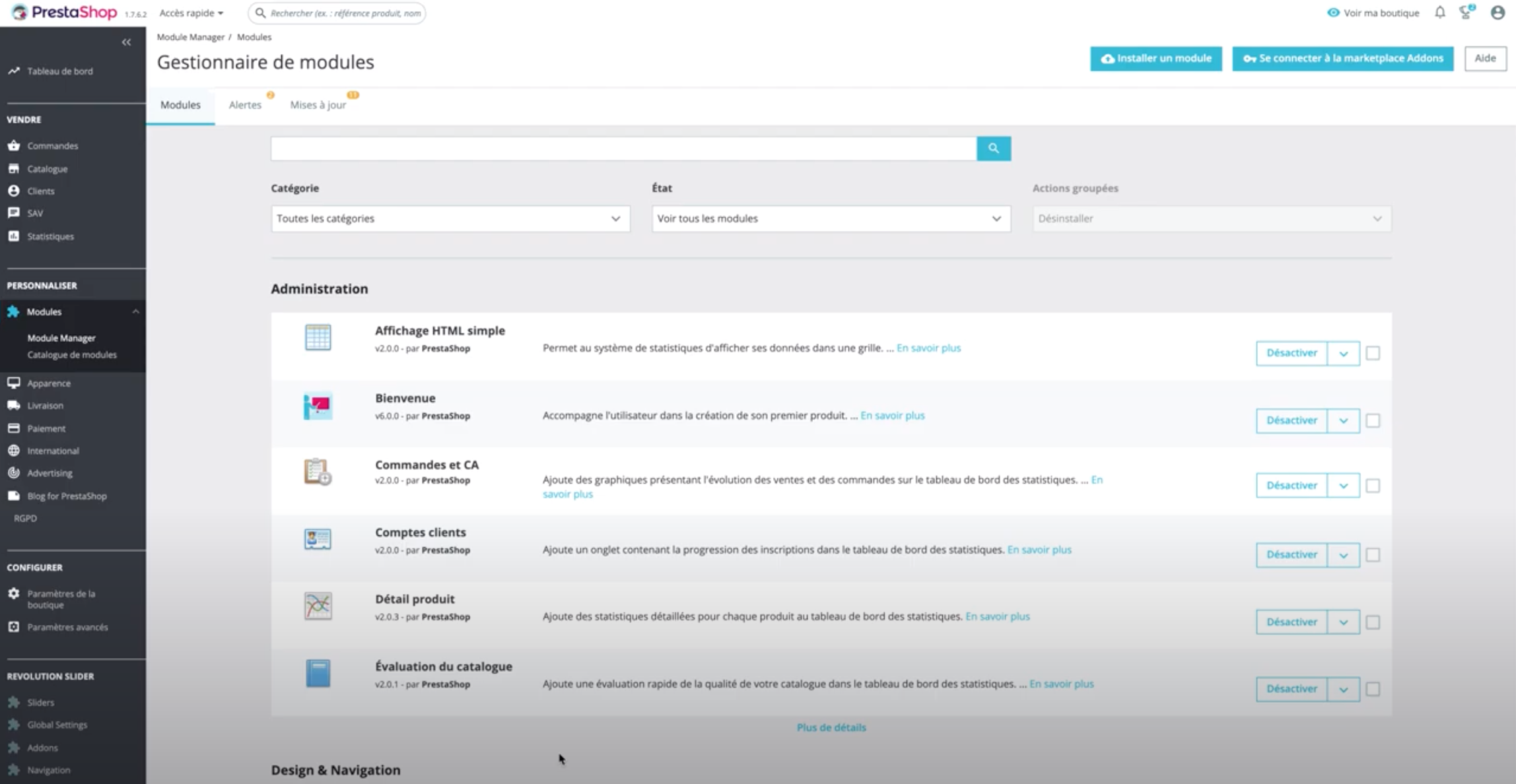The image size is (1516, 784).
Task: Select the Commandes et CA checkbox
Action: coord(1374,485)
